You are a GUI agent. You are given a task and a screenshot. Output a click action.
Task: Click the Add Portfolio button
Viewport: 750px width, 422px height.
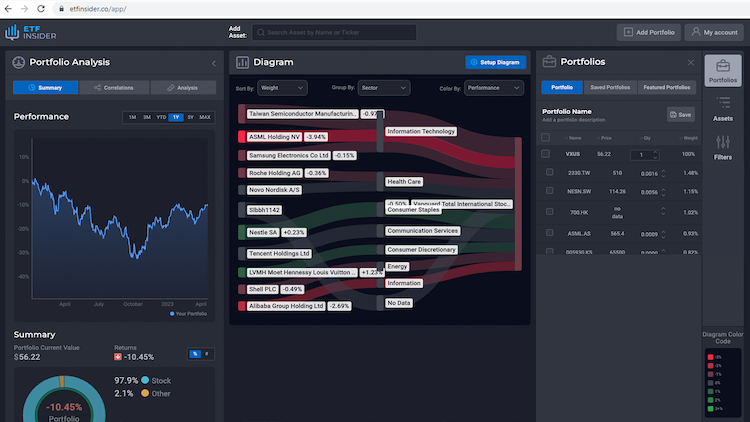coord(649,32)
